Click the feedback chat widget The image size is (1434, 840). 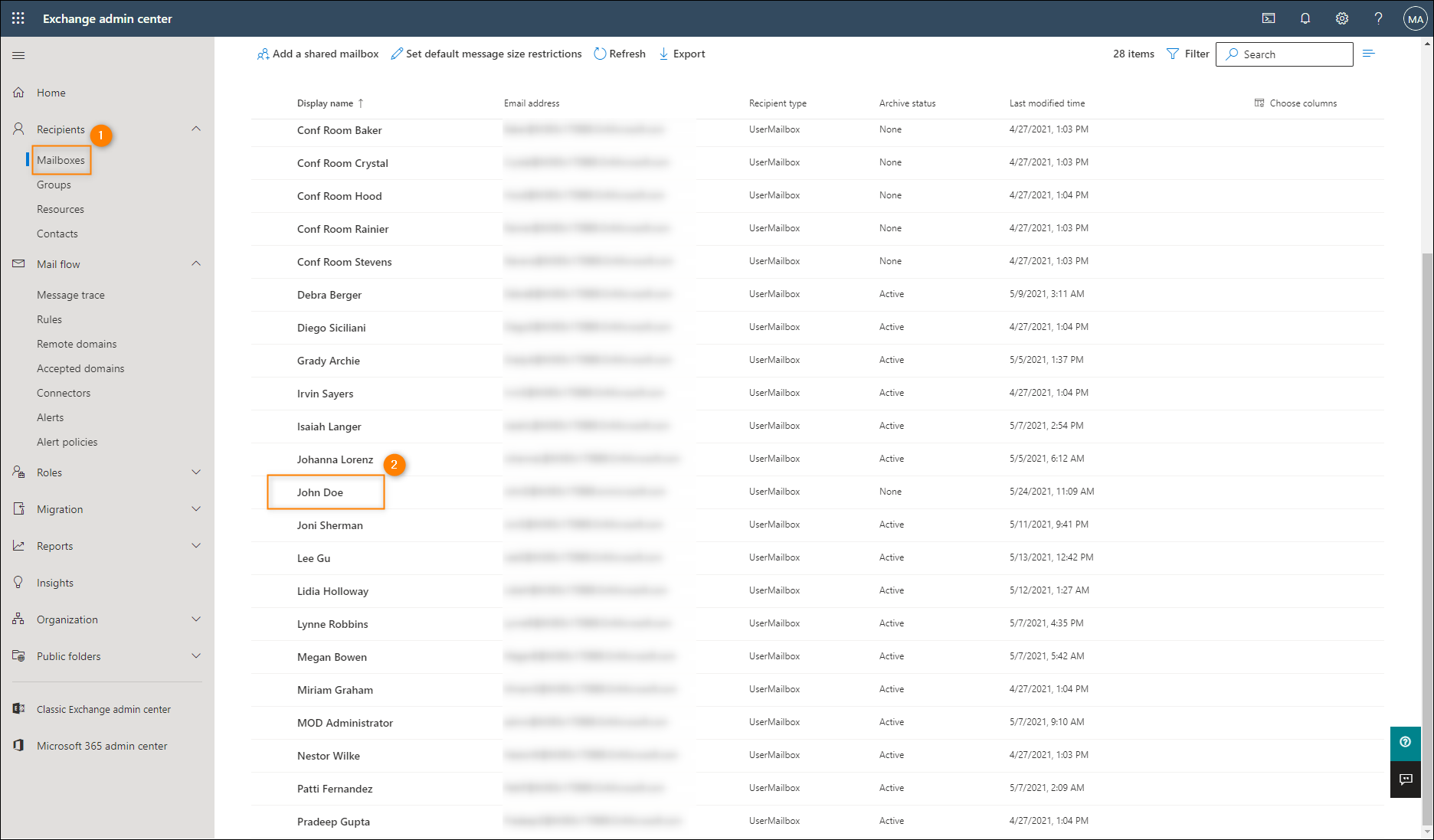[x=1406, y=780]
